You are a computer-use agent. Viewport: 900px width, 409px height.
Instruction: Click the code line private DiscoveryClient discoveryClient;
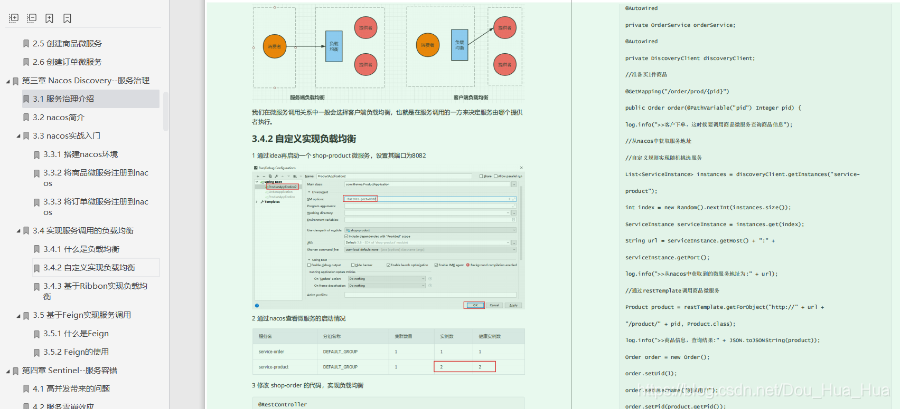(690, 59)
